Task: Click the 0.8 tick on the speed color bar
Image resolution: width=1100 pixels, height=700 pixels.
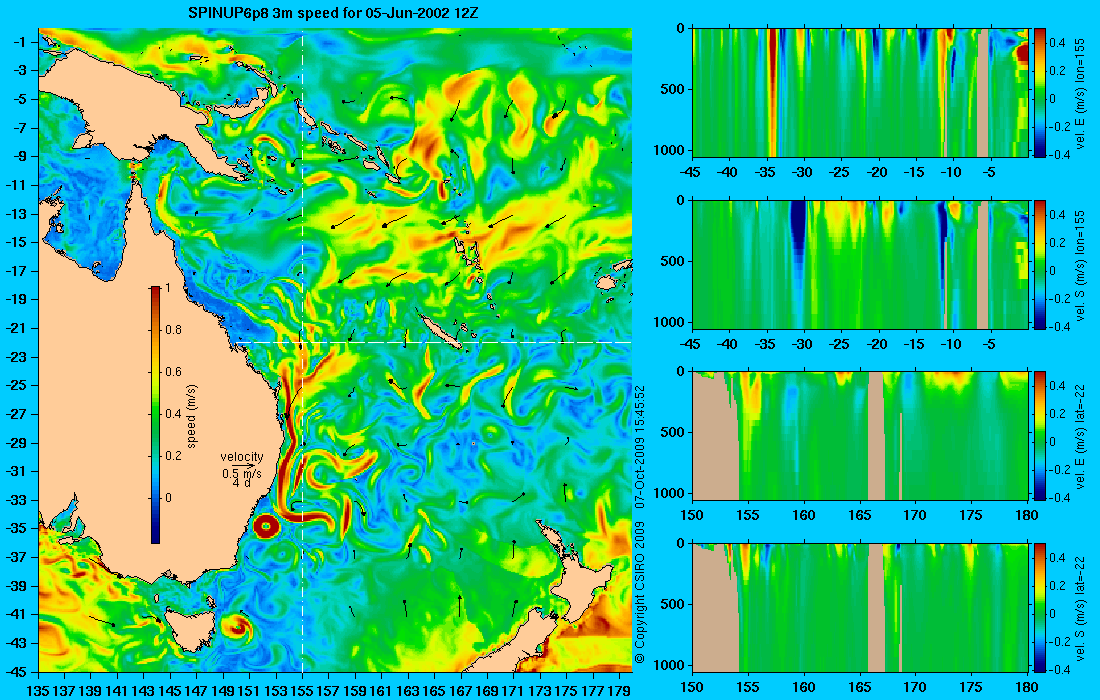Action: pos(173,330)
